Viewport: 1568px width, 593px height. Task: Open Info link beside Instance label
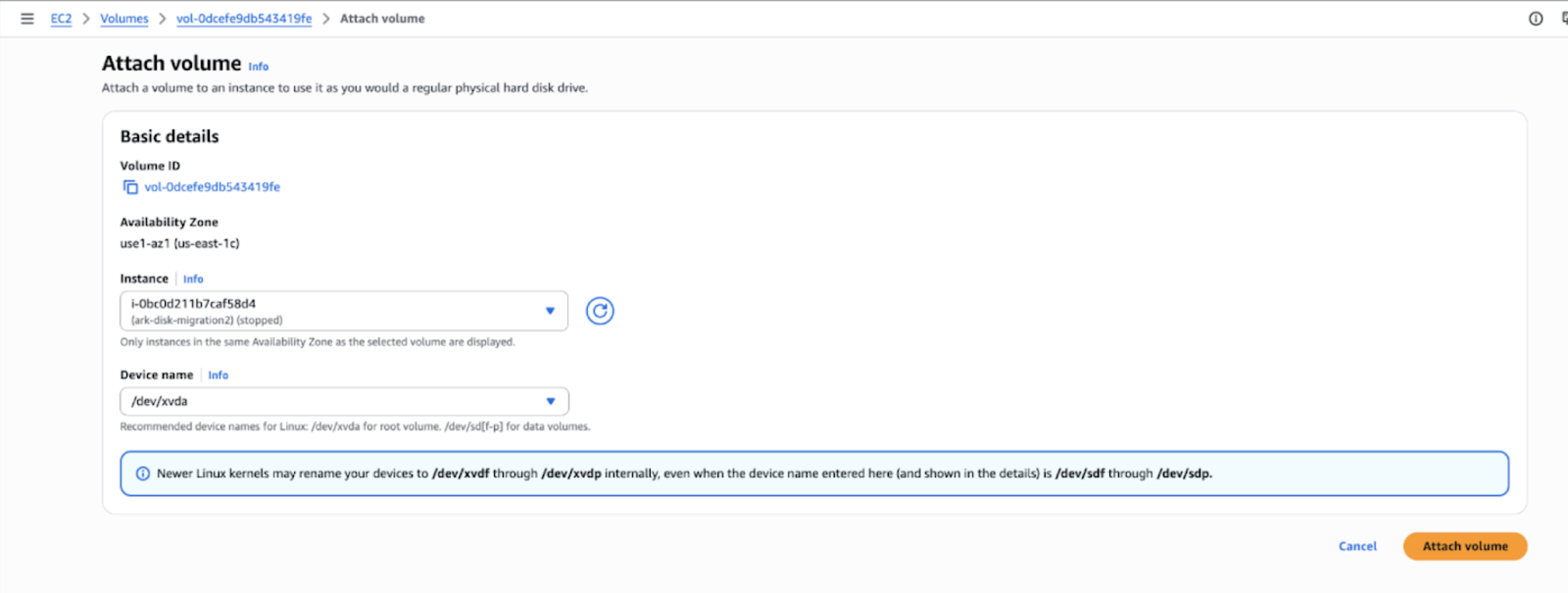(x=193, y=279)
